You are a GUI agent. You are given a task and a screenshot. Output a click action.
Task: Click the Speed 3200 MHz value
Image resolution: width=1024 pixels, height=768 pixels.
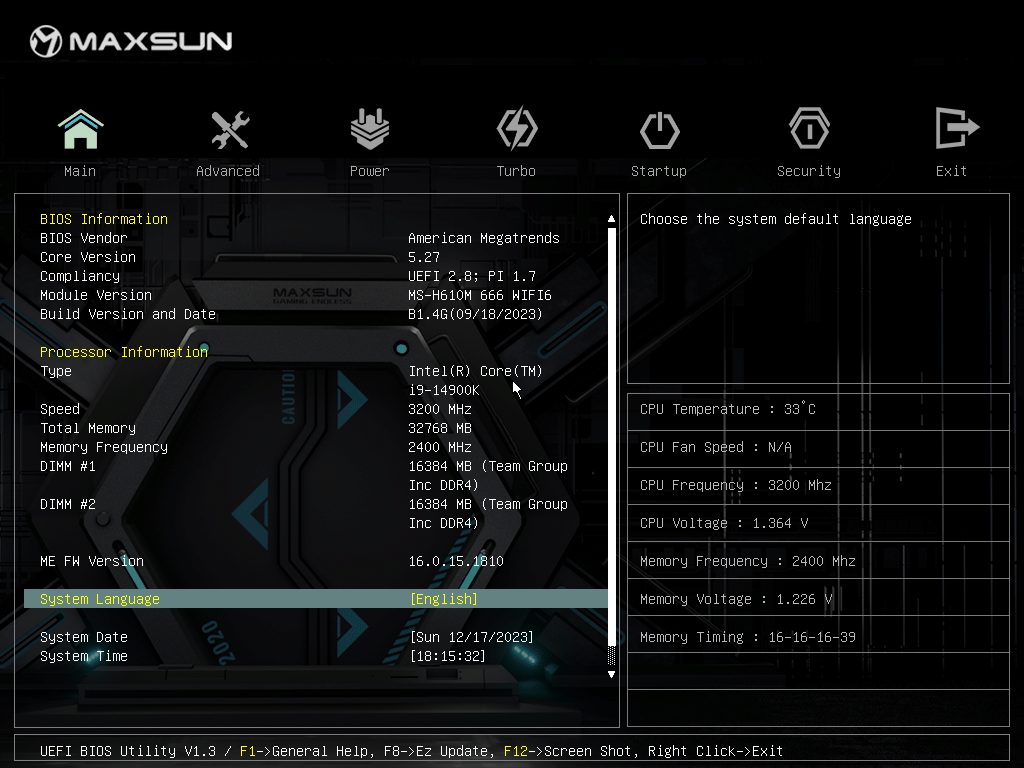pos(440,409)
